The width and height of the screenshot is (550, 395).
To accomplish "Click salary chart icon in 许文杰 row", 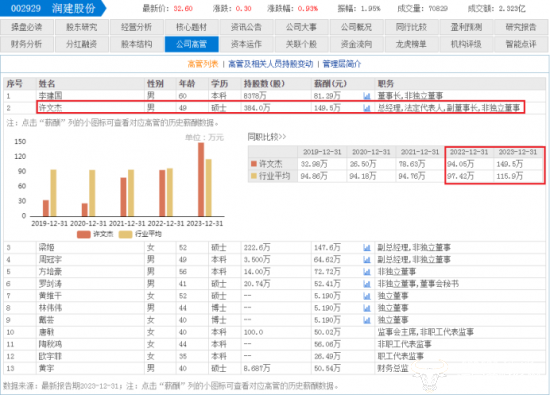I will (x=367, y=108).
